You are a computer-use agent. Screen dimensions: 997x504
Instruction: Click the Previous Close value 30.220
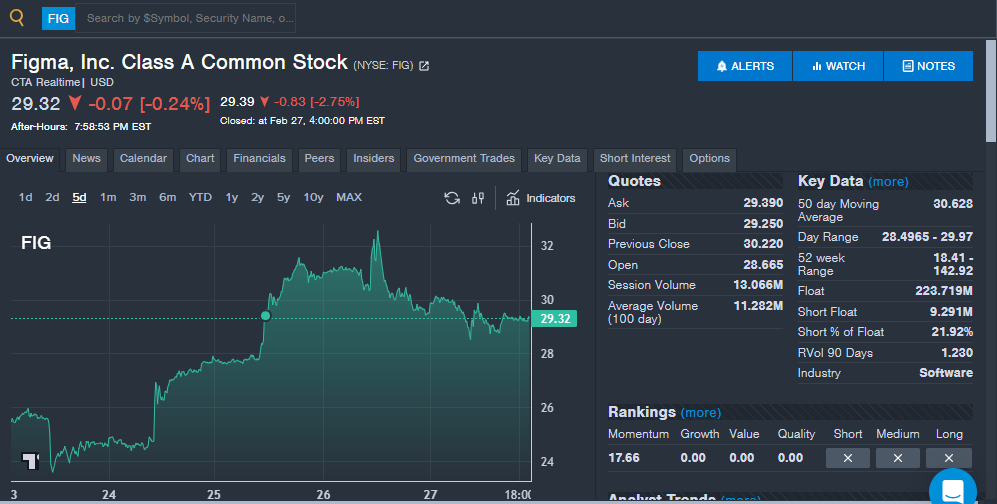point(763,244)
